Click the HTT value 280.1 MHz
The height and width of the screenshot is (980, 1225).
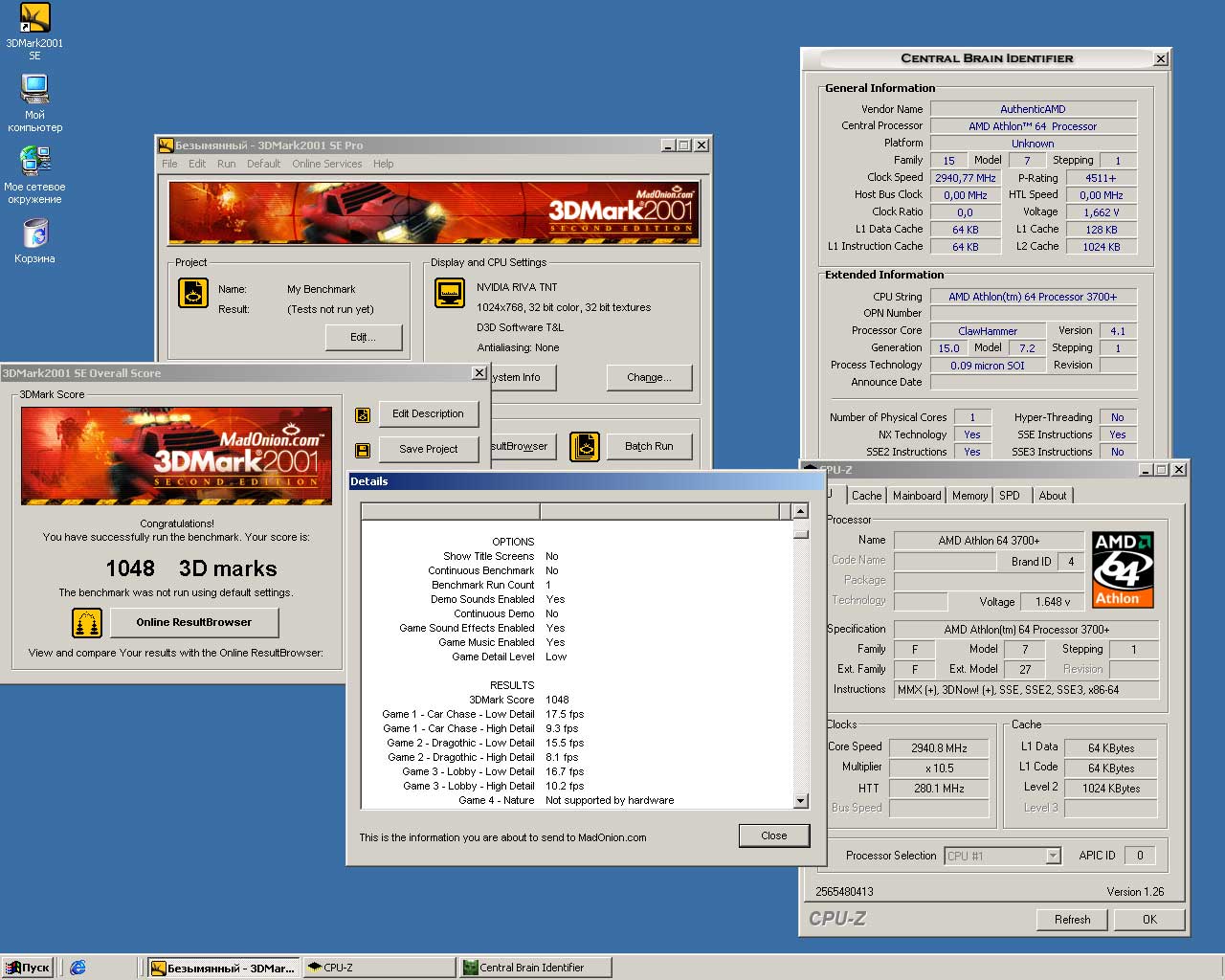point(939,789)
